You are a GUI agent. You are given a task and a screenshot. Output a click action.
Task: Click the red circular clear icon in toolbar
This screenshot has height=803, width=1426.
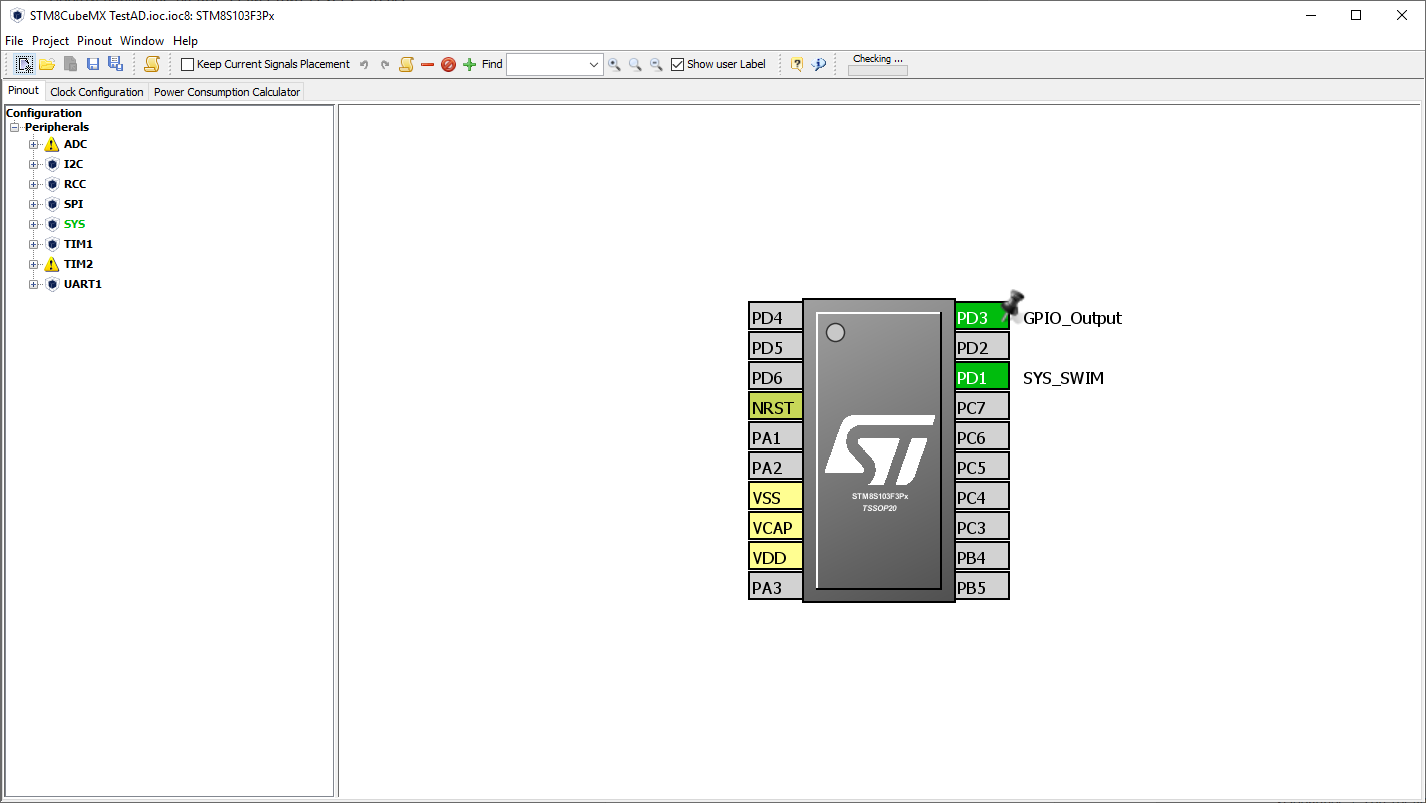448,64
